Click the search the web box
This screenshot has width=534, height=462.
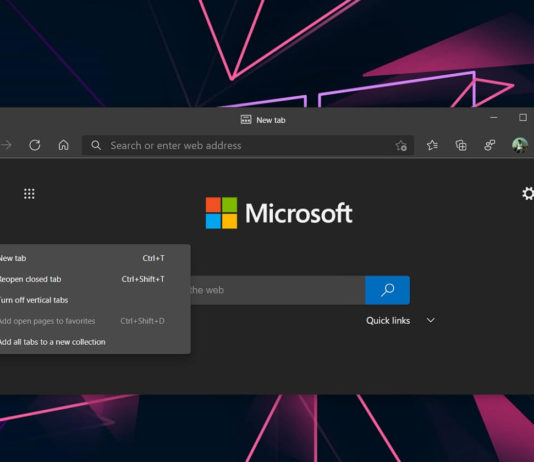[x=278, y=290]
